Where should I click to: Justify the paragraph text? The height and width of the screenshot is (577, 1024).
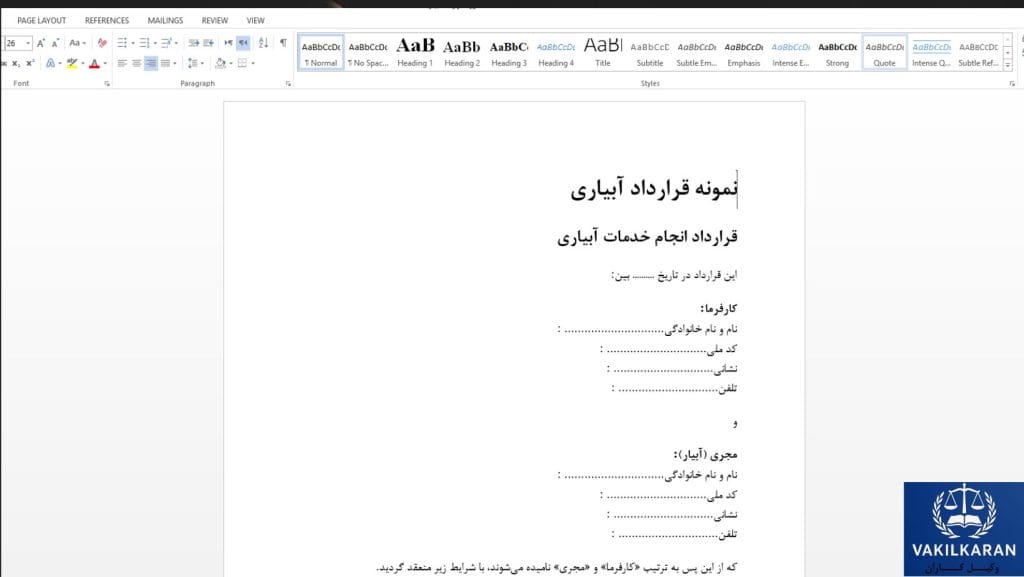tap(165, 63)
